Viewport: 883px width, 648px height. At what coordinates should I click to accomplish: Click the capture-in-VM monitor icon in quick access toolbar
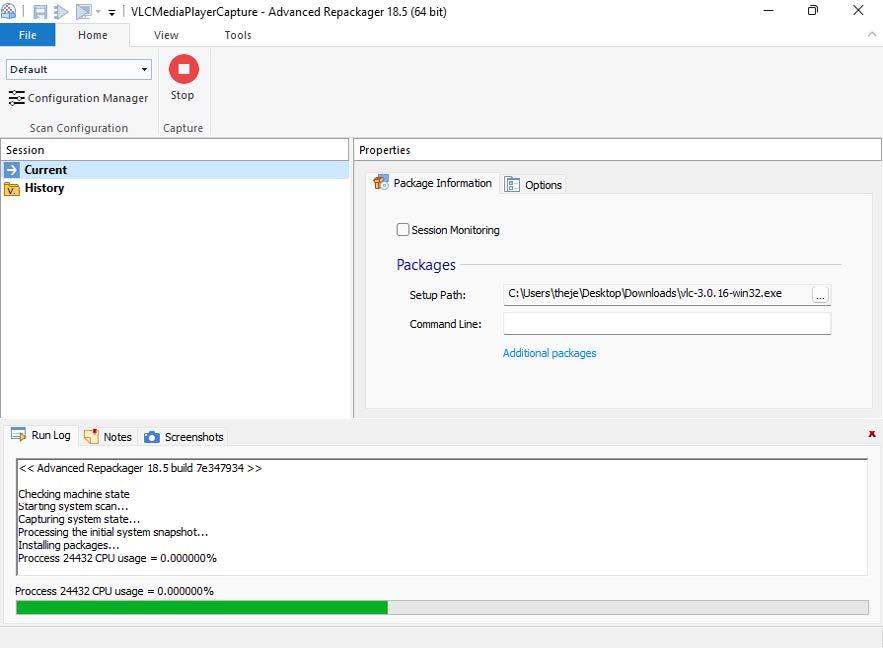pos(83,11)
